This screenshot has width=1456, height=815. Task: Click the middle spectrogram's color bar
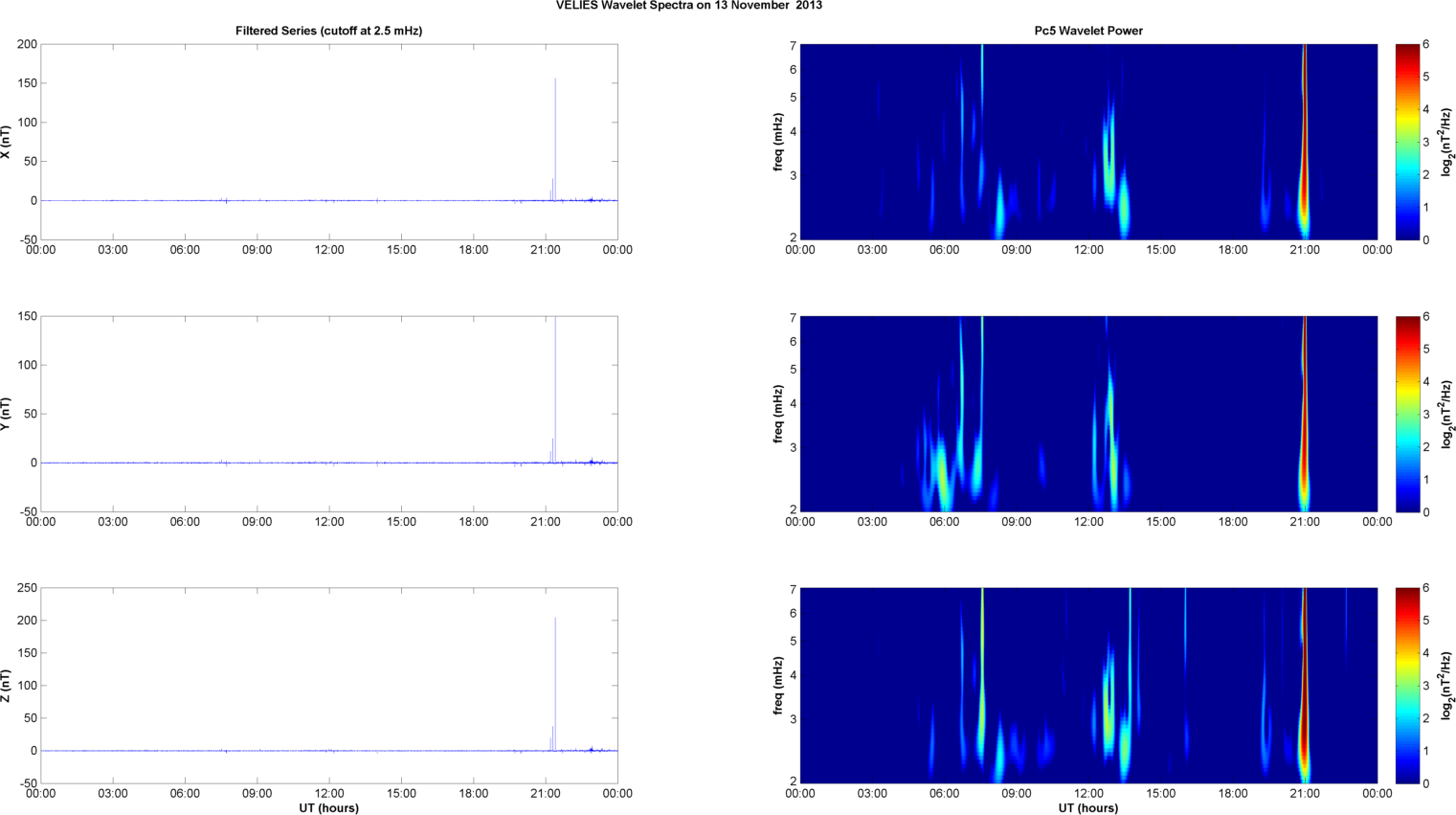[x=1406, y=414]
